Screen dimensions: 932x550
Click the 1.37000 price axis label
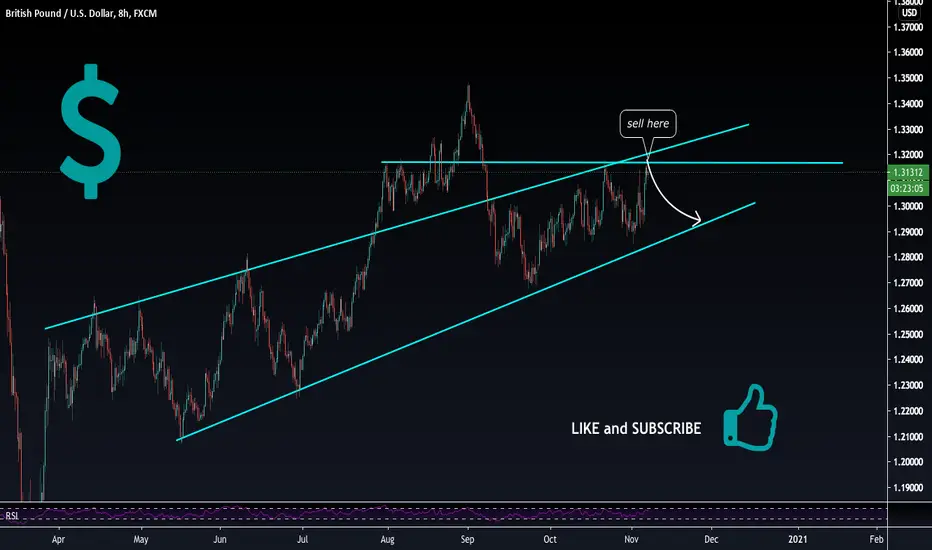[908, 27]
